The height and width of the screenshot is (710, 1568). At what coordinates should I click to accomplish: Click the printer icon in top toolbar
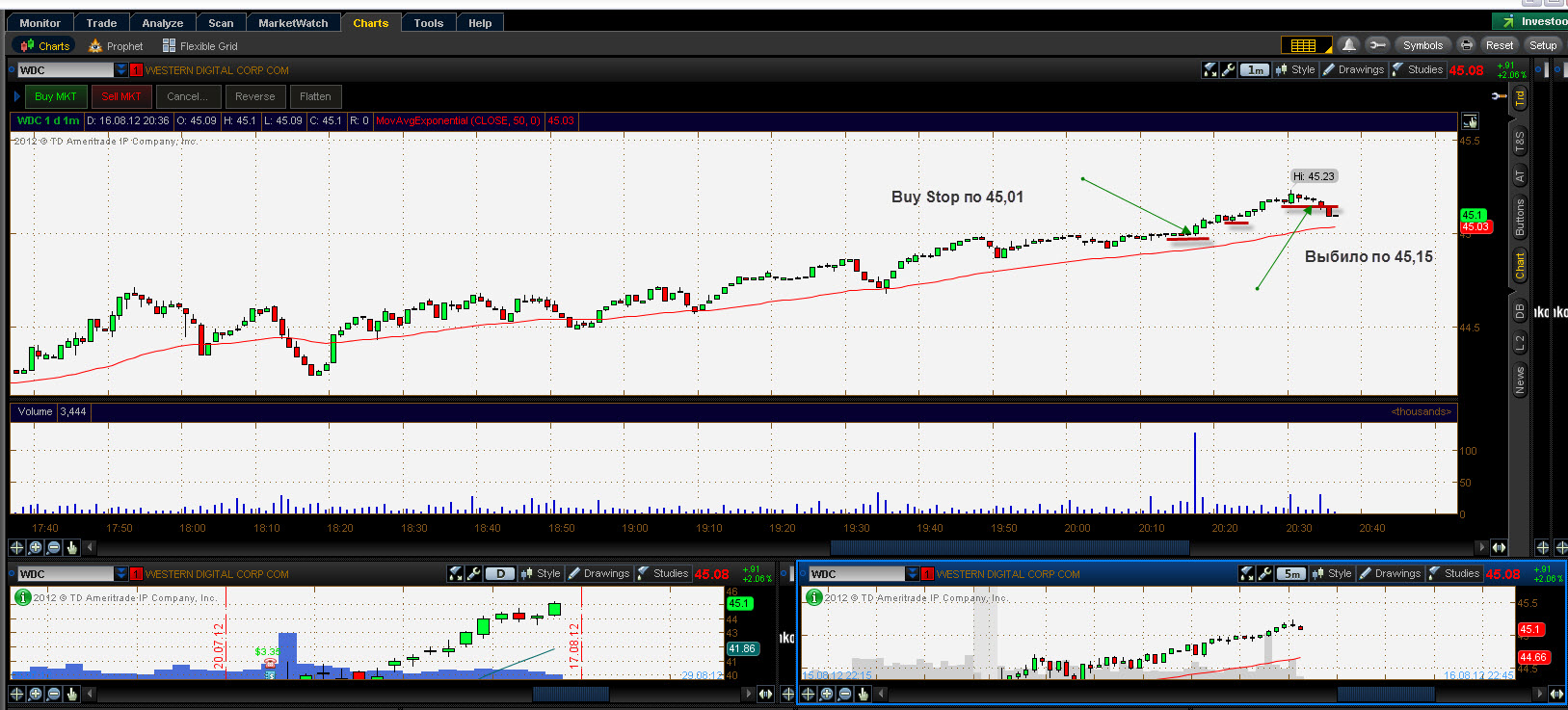[1466, 45]
